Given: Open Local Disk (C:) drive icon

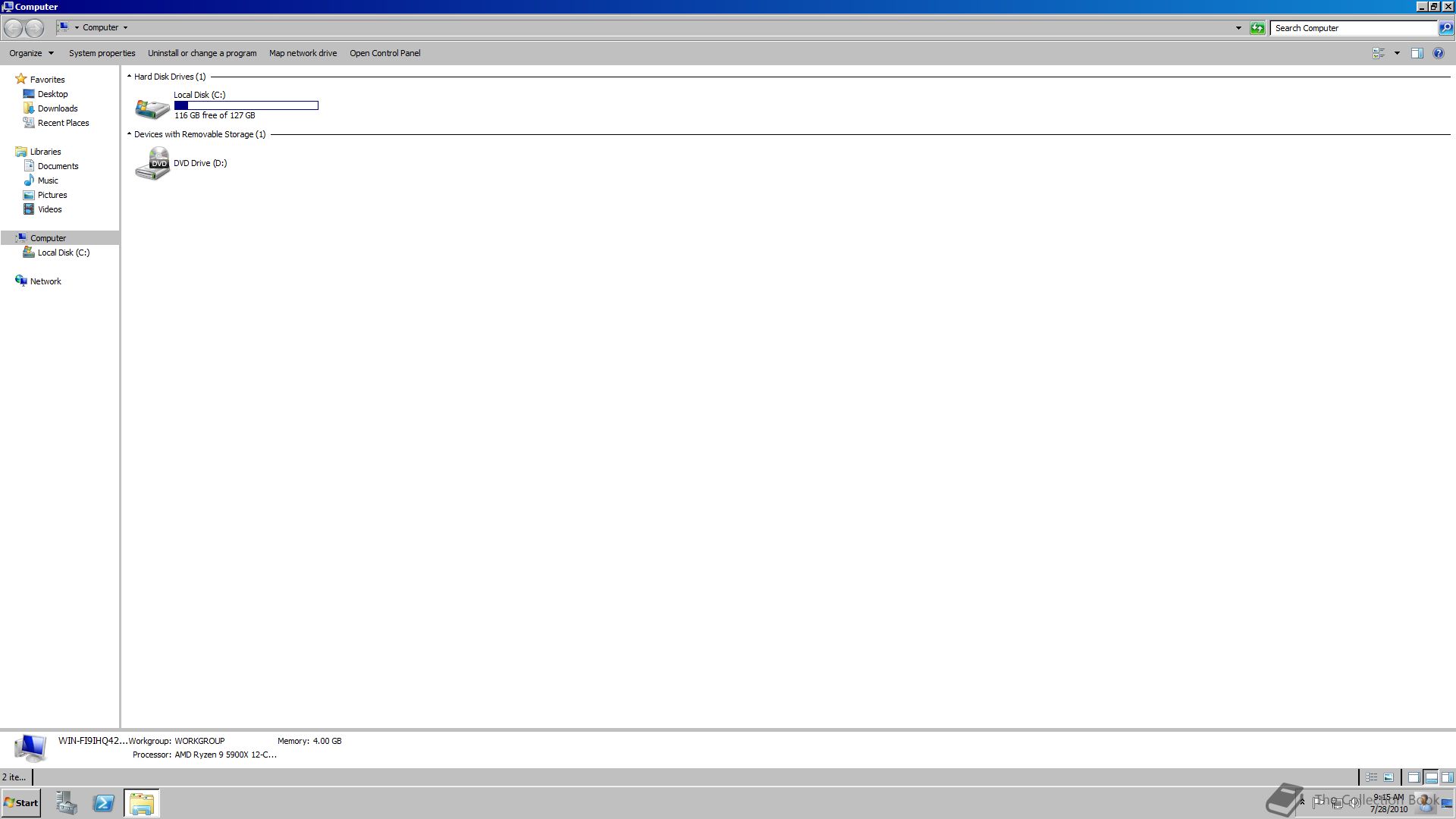Looking at the screenshot, I should [152, 108].
